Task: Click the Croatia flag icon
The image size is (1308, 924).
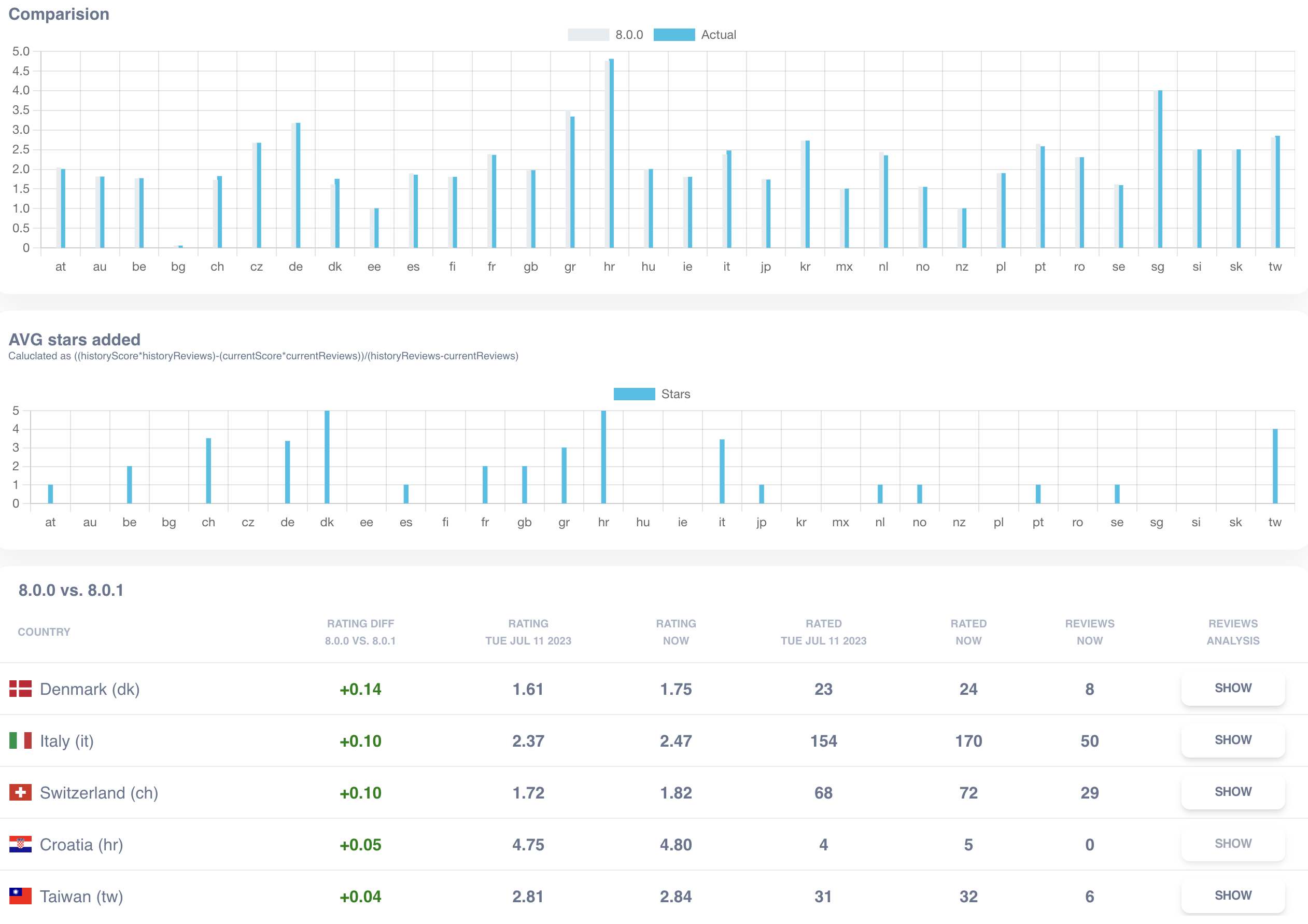Action: [21, 844]
